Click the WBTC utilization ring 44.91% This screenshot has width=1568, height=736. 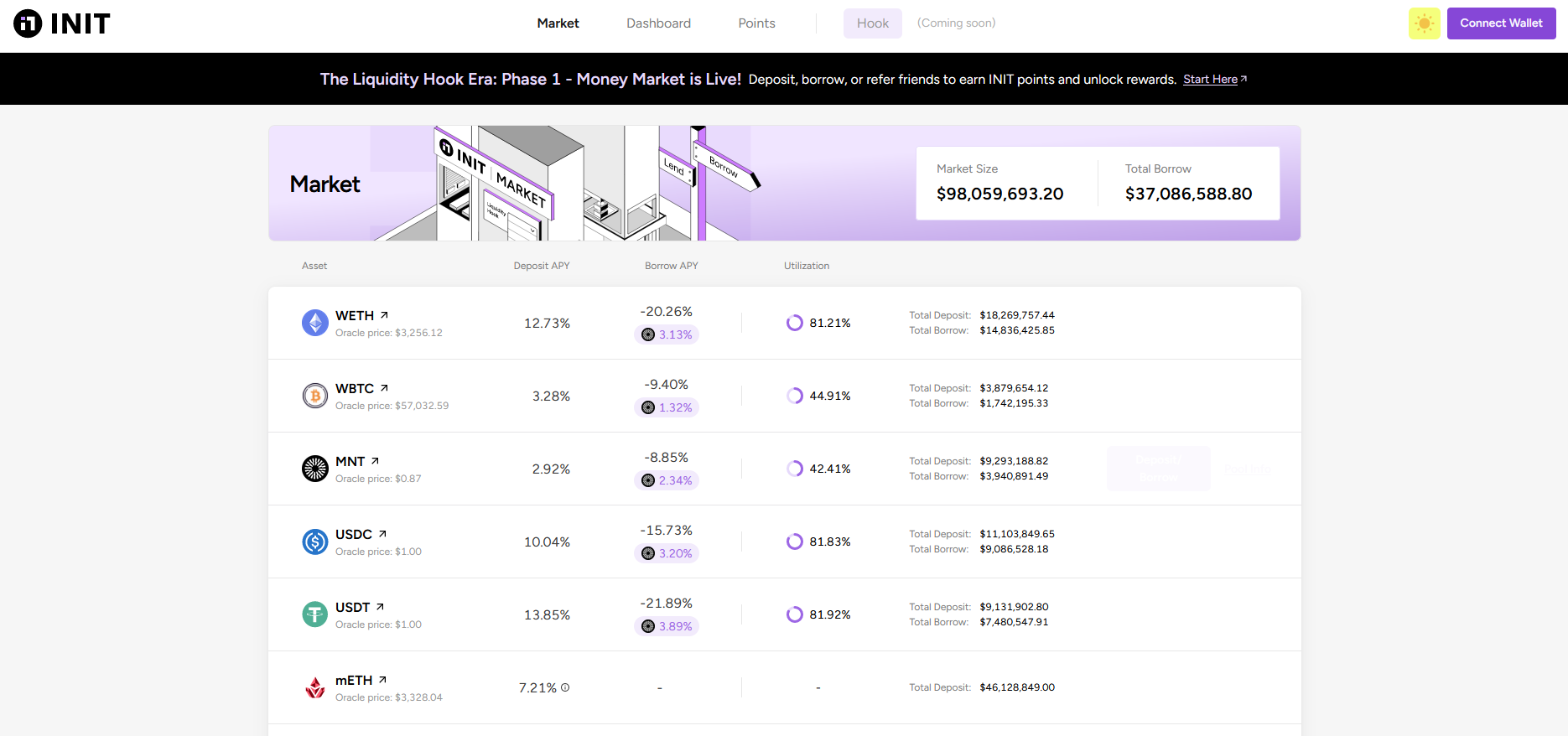click(x=795, y=396)
